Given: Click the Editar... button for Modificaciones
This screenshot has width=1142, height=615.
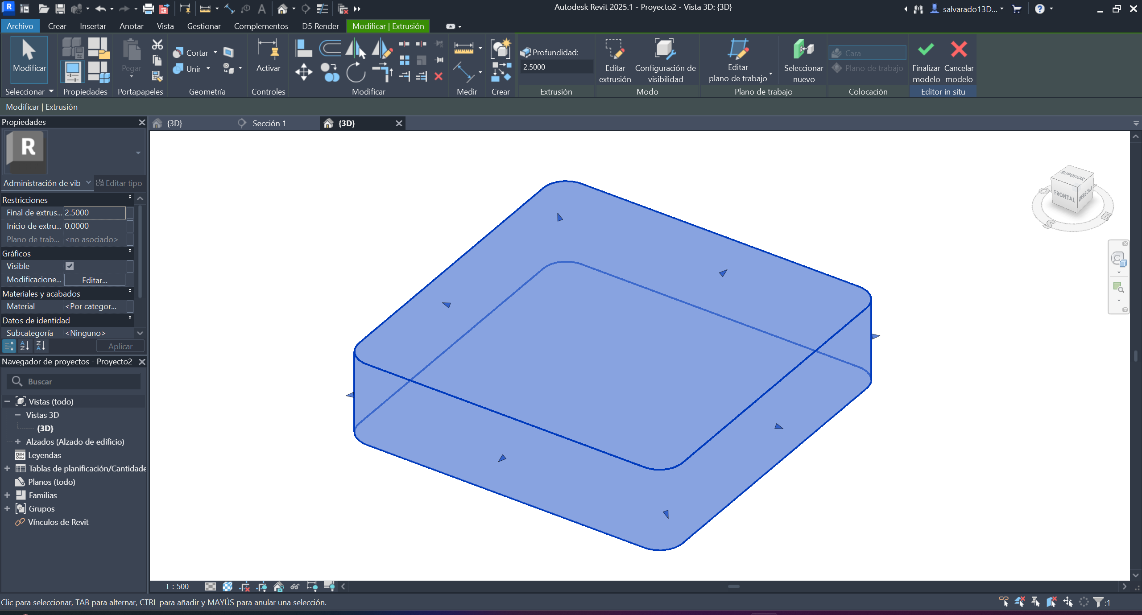Looking at the screenshot, I should 95,280.
